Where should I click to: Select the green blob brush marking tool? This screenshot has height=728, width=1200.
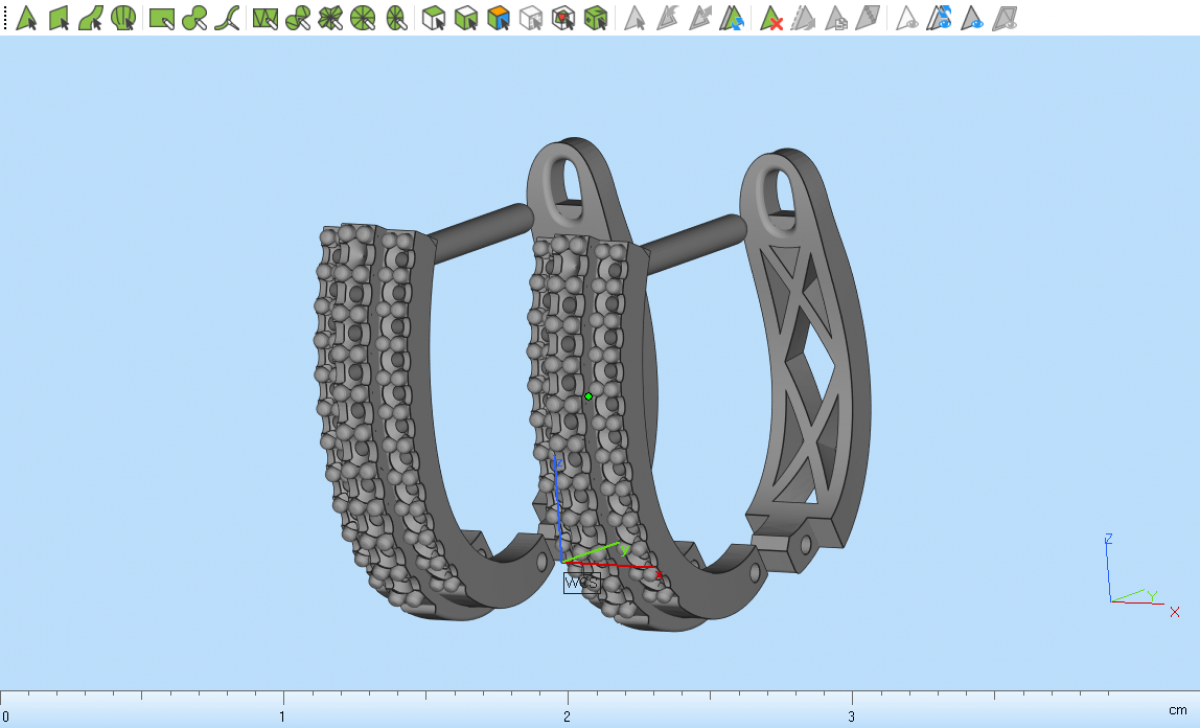tap(194, 18)
